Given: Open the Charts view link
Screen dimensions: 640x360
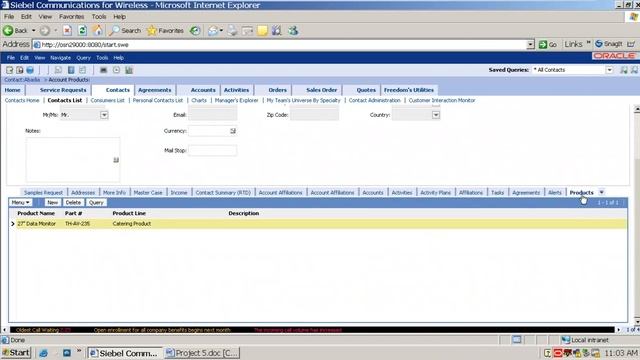Looking at the screenshot, I should pos(199,100).
